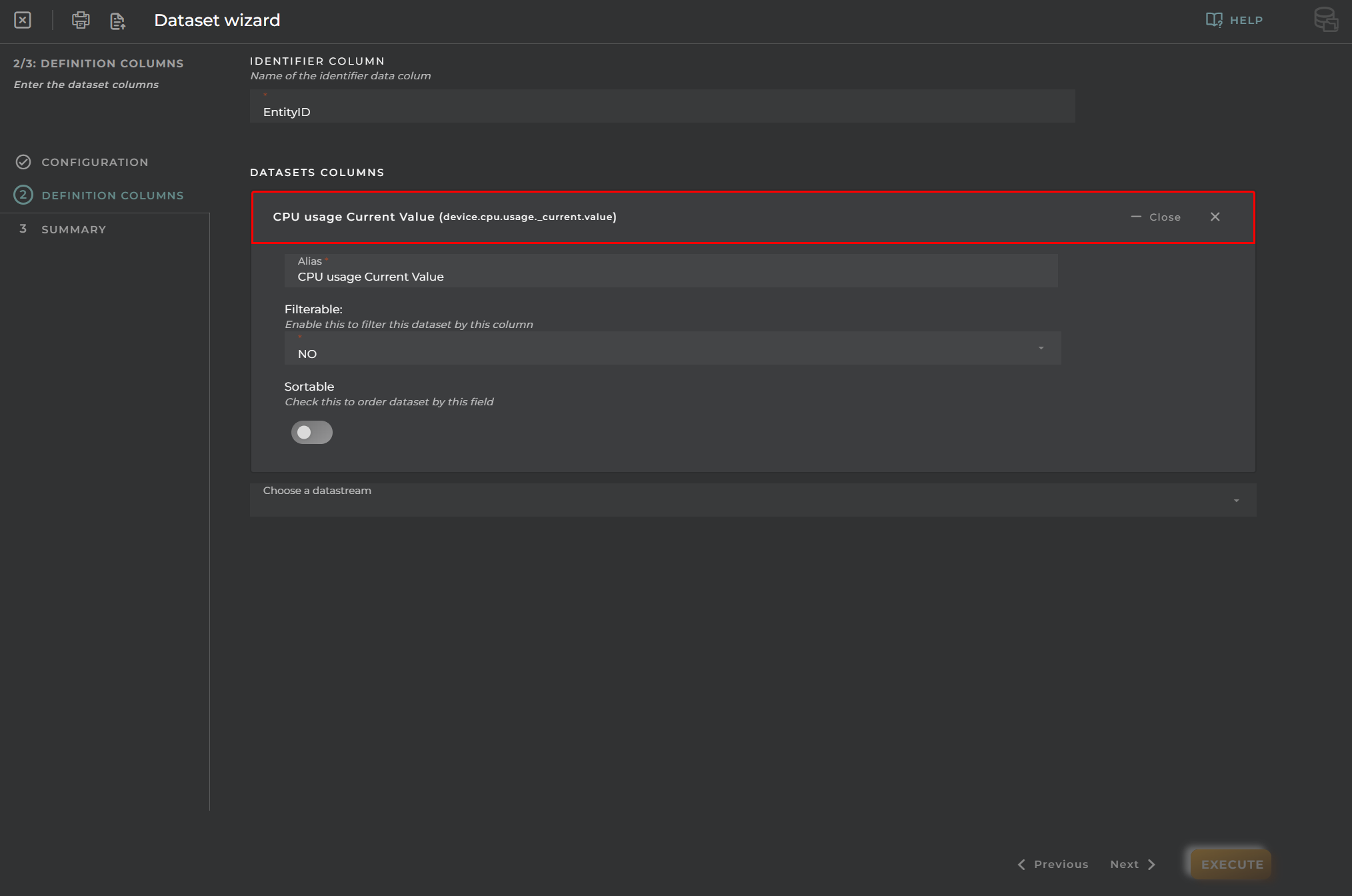Image resolution: width=1352 pixels, height=896 pixels.
Task: Click the database/storage icon top right
Action: tap(1326, 19)
